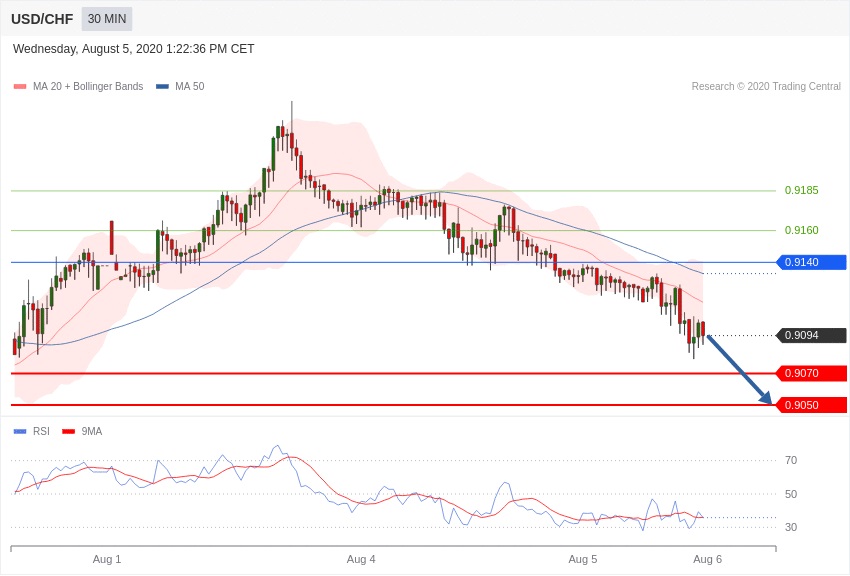This screenshot has height=576, width=850.
Task: Click the 30 MIN timeframe button
Action: tap(107, 19)
